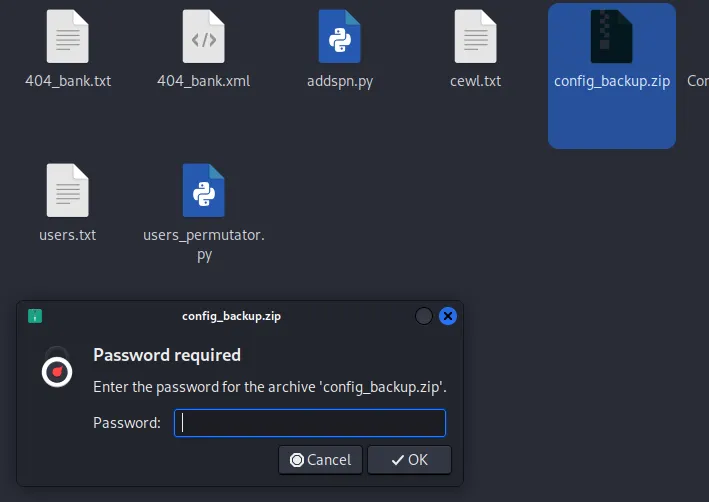Close the password dialog with the X button
This screenshot has width=709, height=502.
[448, 316]
